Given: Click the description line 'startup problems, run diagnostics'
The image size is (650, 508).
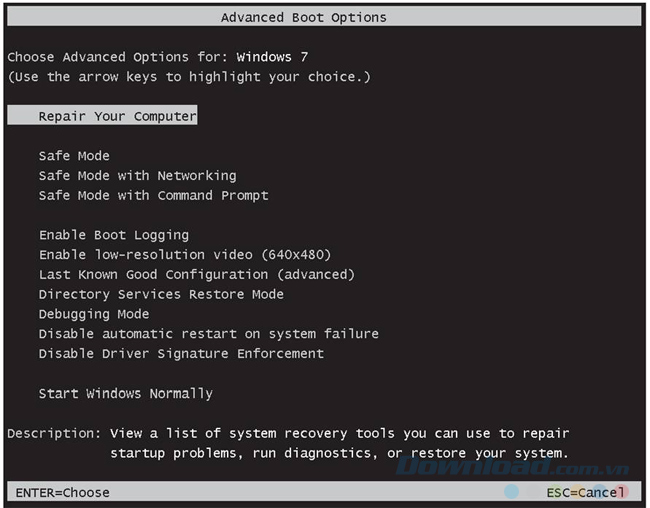Looking at the screenshot, I should pyautogui.click(x=339, y=453).
